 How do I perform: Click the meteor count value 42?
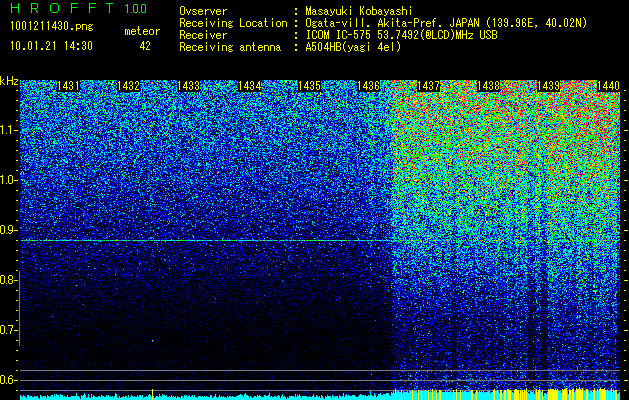click(x=145, y=46)
